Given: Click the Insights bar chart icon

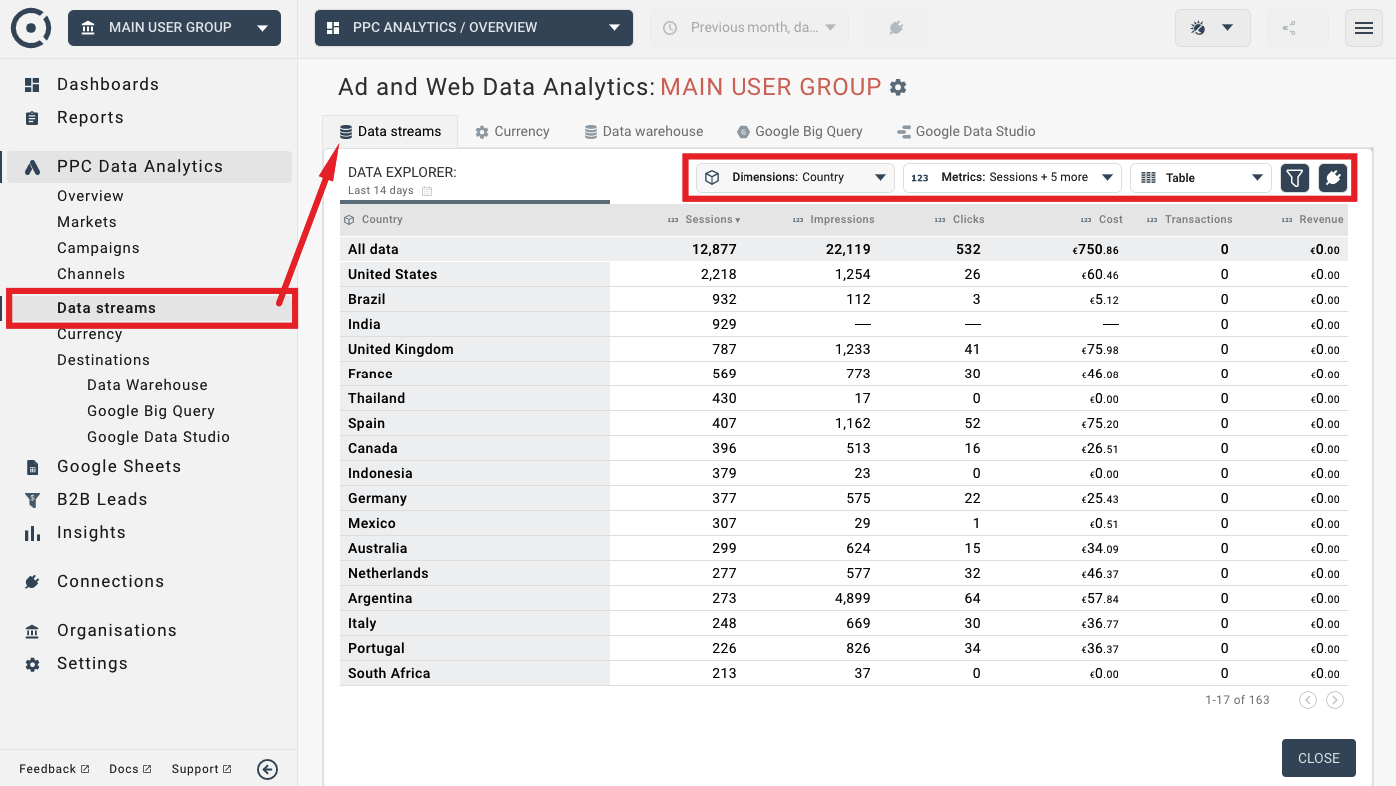Looking at the screenshot, I should pos(32,533).
